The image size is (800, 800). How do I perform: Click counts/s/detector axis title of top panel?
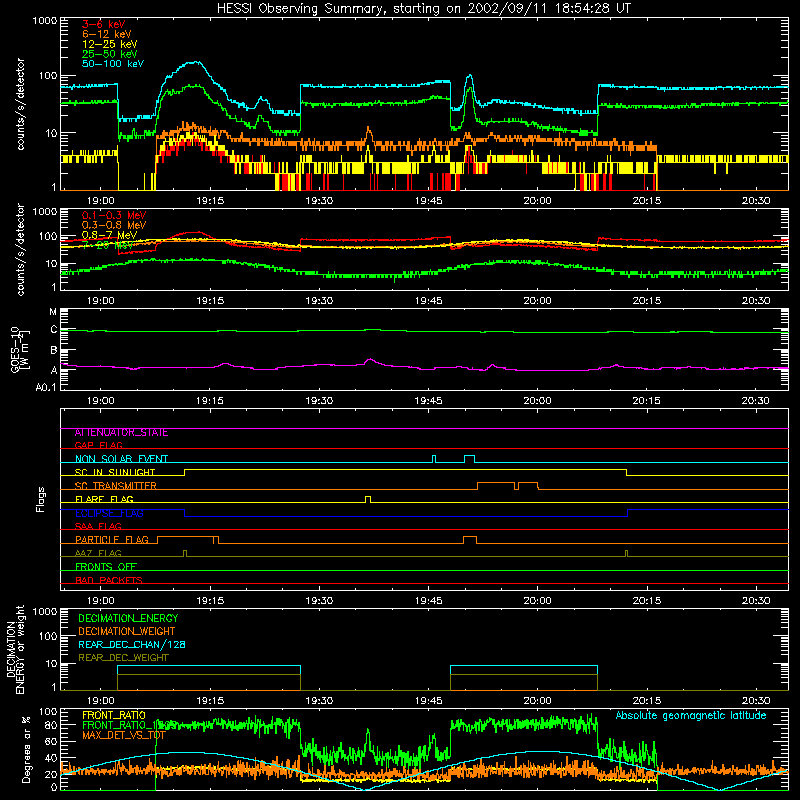(x=20, y=104)
